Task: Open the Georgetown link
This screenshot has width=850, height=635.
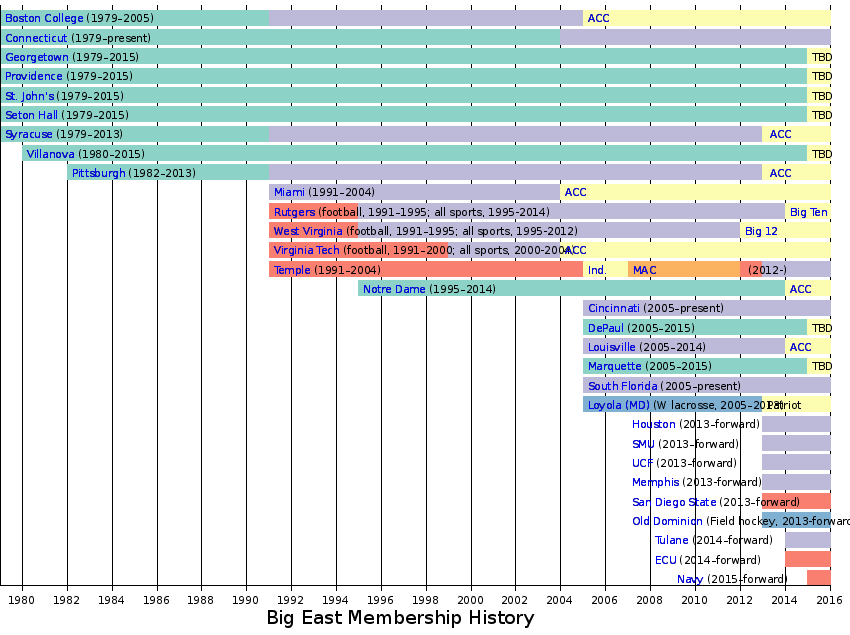Action: click(x=37, y=57)
